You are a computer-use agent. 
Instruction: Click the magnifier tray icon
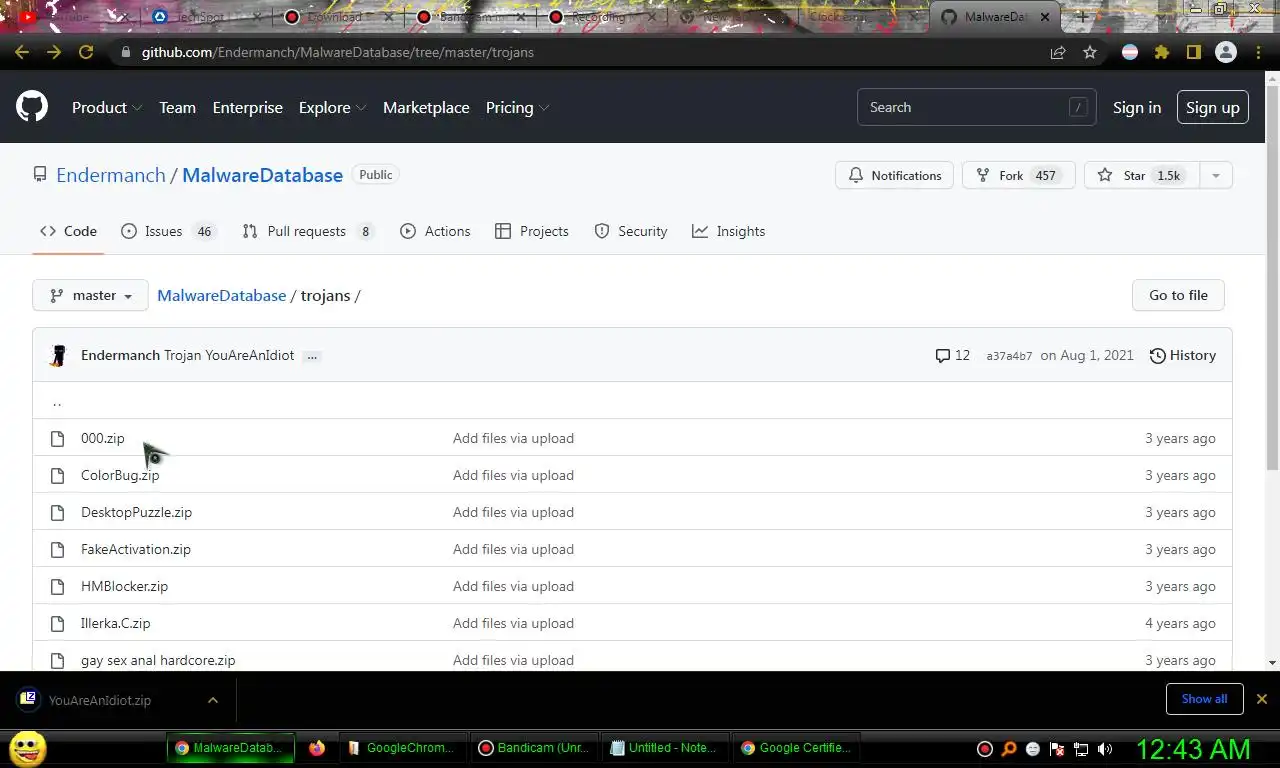pyautogui.click(x=1009, y=749)
